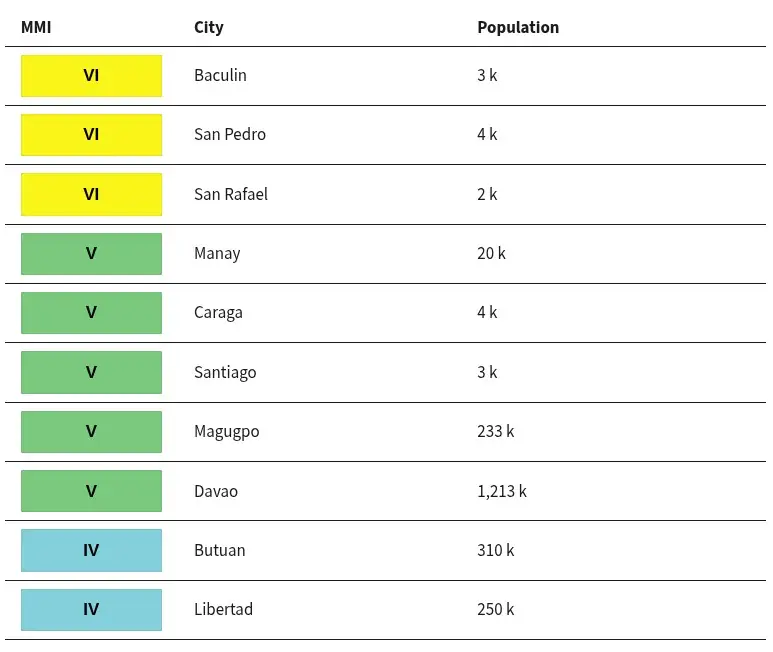Select the yellow VI badge for Baculin
The height and width of the screenshot is (652, 773).
coord(91,76)
